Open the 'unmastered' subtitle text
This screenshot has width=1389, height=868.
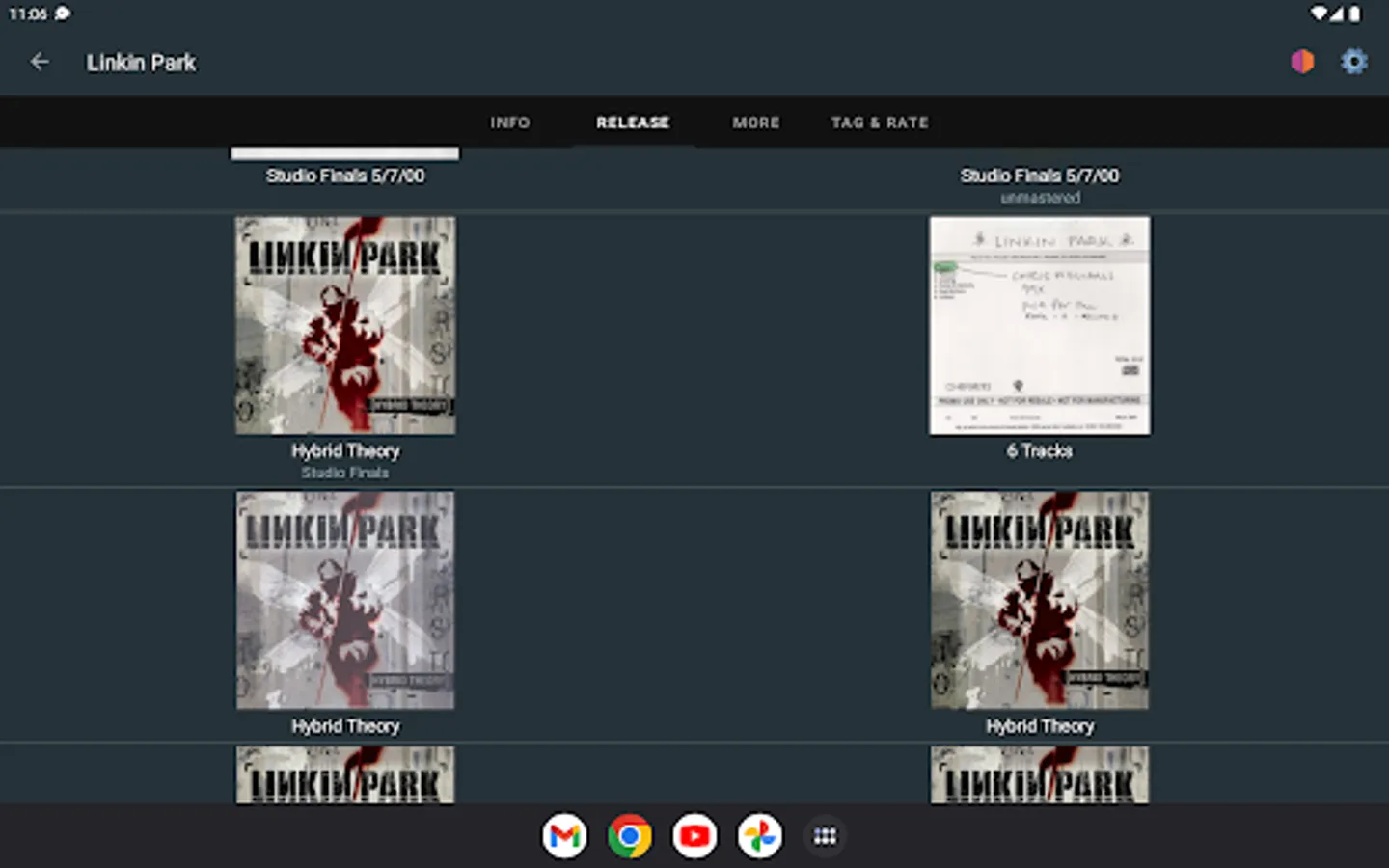tap(1040, 198)
